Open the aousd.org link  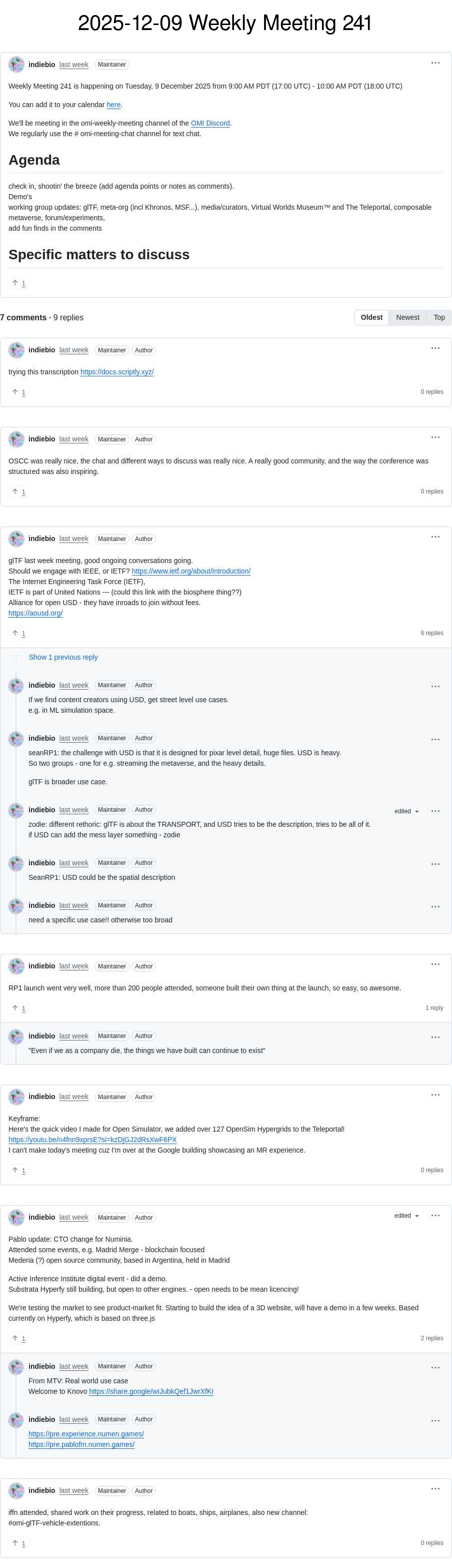[35, 613]
